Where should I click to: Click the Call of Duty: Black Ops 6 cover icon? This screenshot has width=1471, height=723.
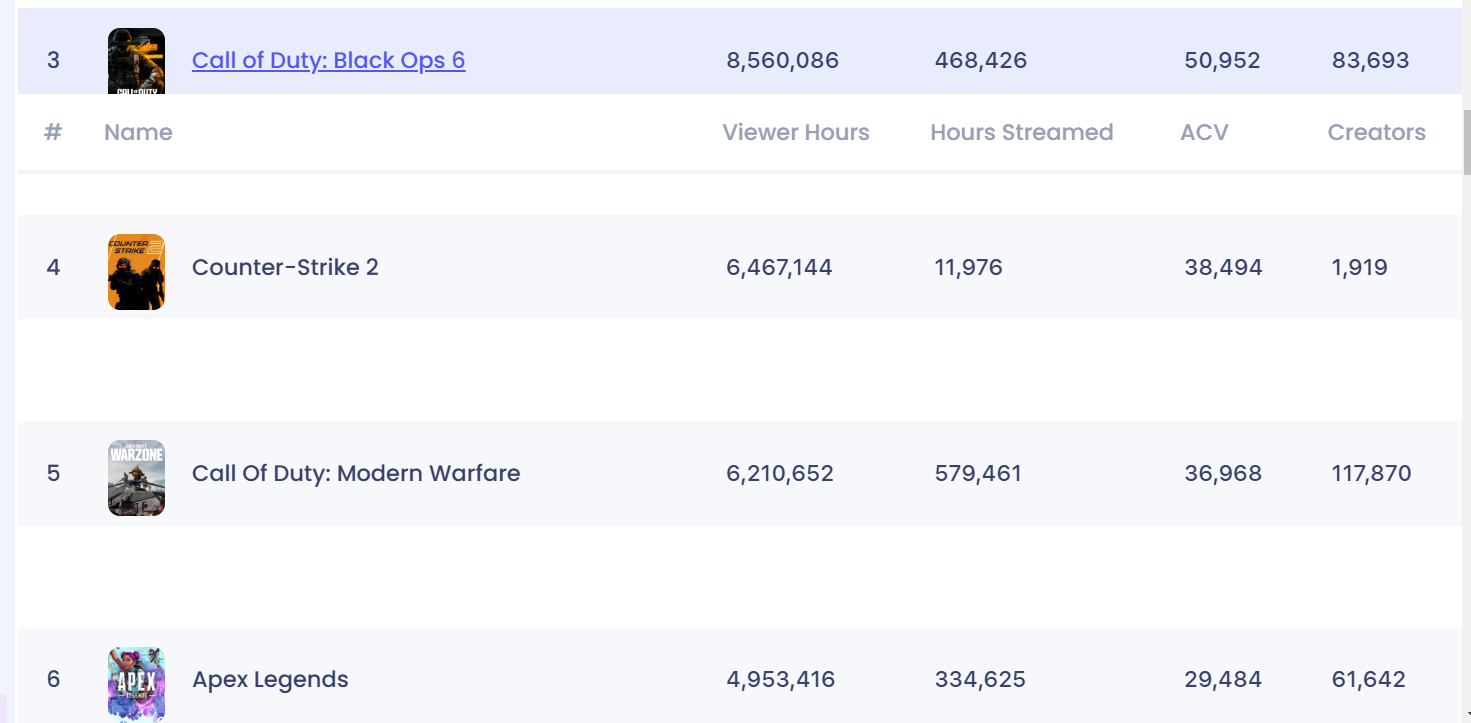[x=136, y=60]
